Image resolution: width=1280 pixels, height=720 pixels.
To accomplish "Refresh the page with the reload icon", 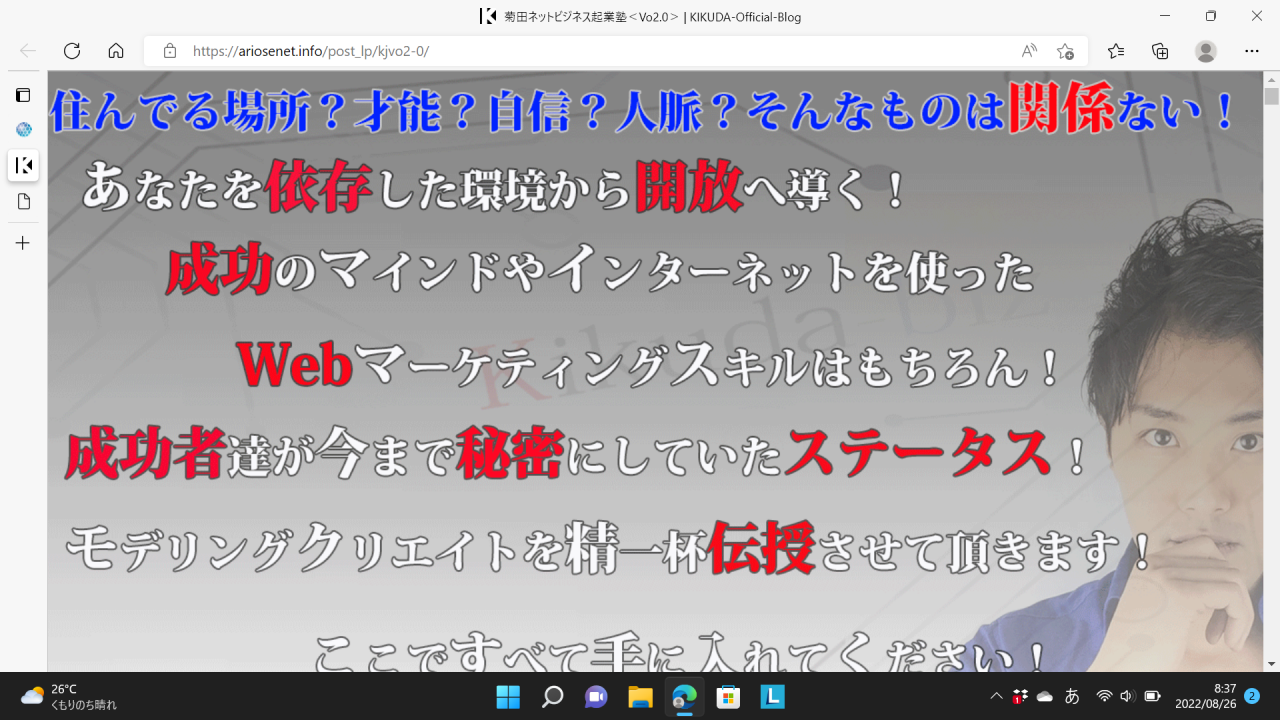I will point(72,51).
